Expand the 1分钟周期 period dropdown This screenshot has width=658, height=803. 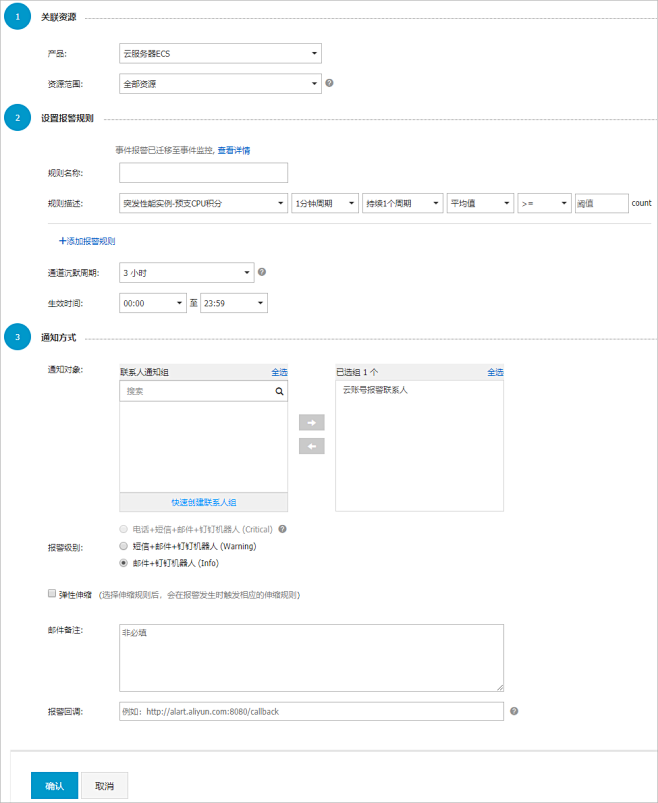tap(325, 203)
